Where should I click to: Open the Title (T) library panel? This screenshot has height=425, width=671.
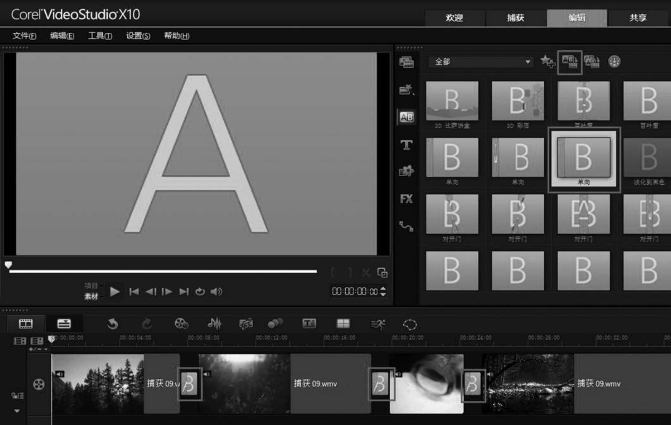click(x=406, y=145)
